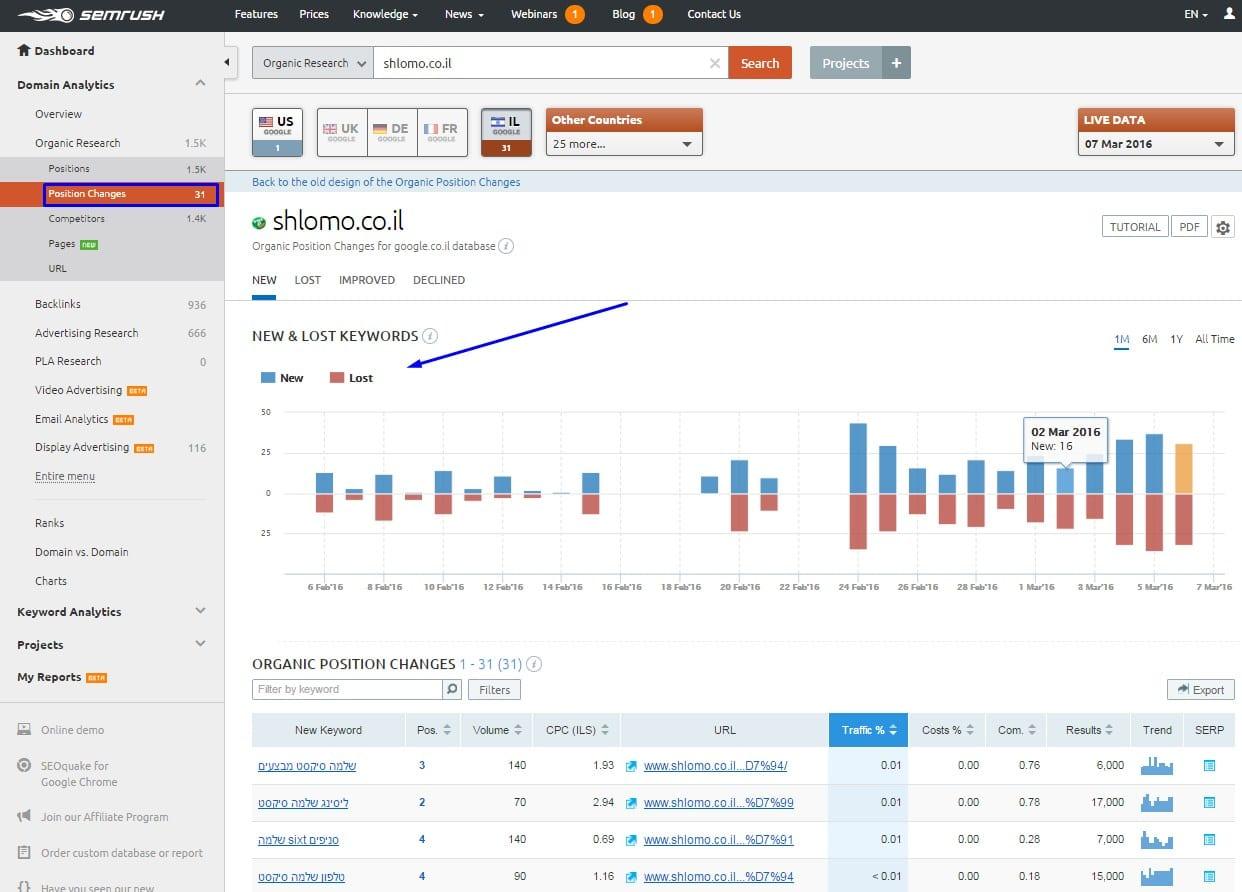1242x892 pixels.
Task: Sort table by Volume column
Action: [x=497, y=730]
